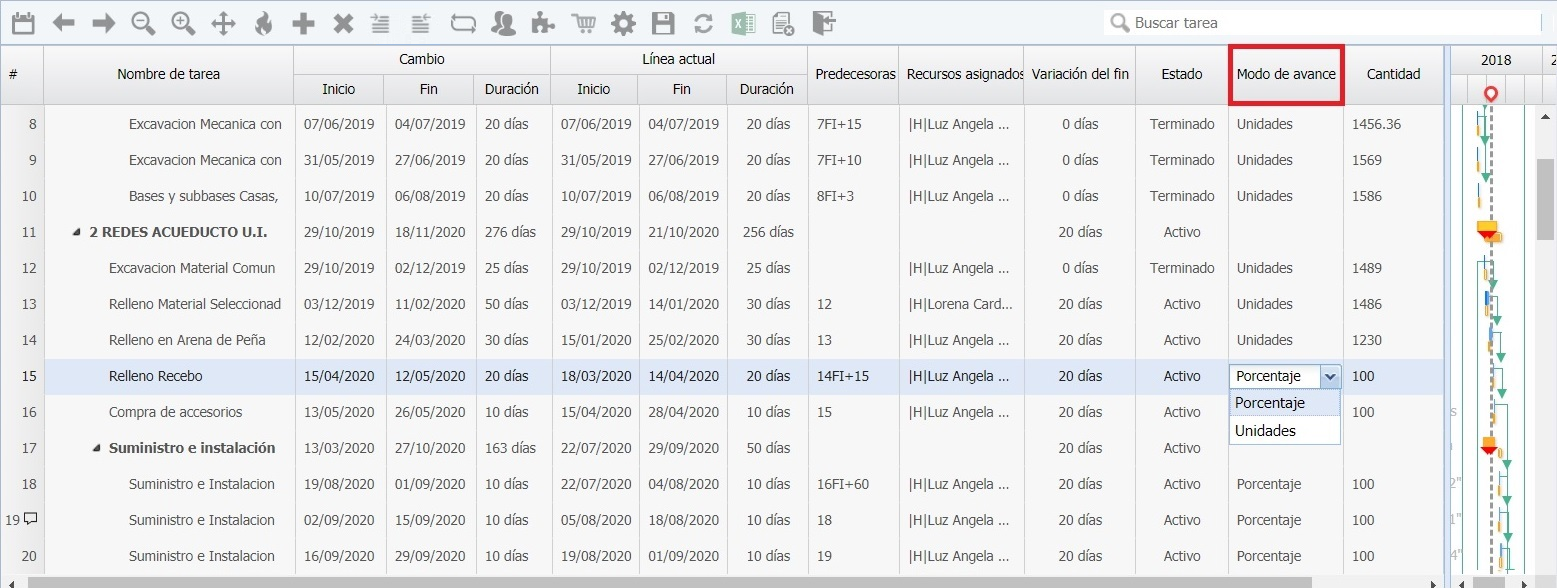The image size is (1557, 588).
Task: Save with the floppy disk icon
Action: (x=662, y=23)
